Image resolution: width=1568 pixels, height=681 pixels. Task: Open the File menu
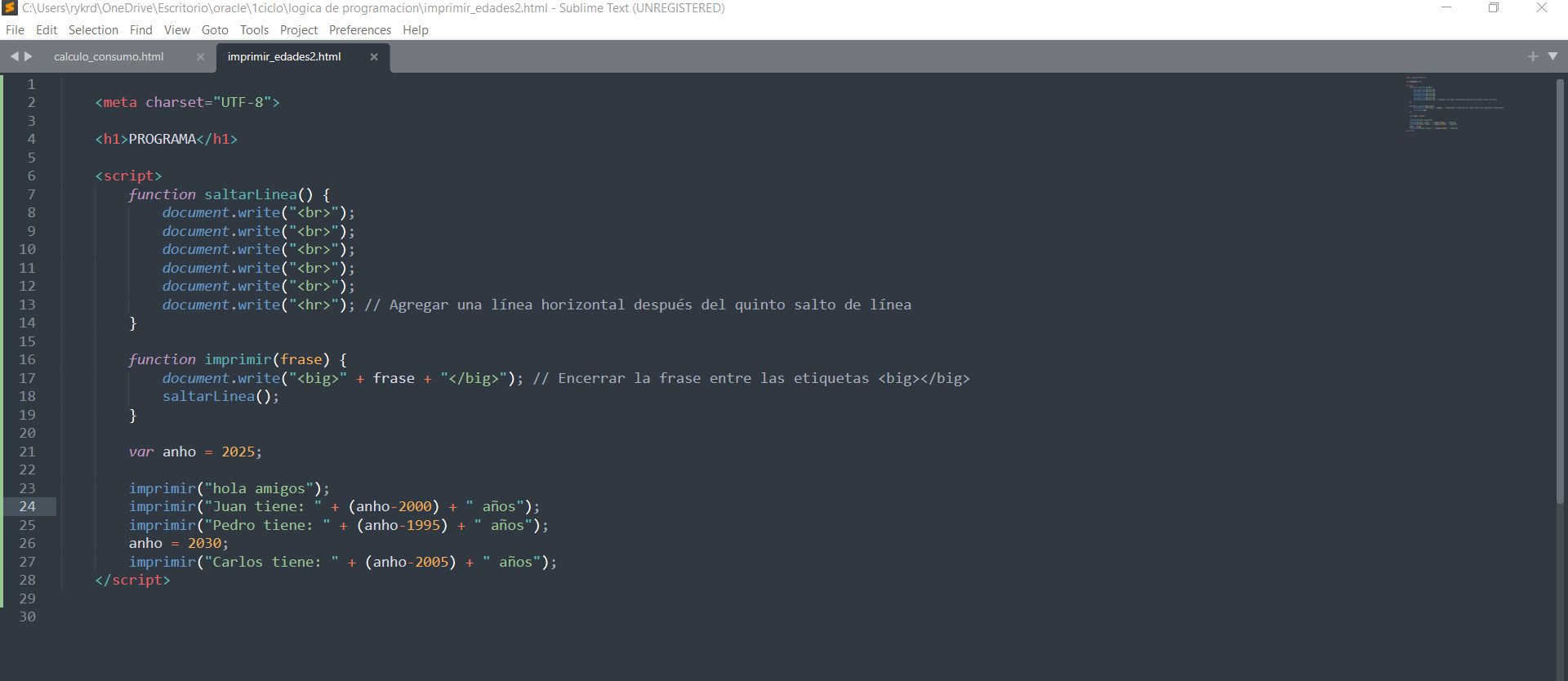click(15, 30)
